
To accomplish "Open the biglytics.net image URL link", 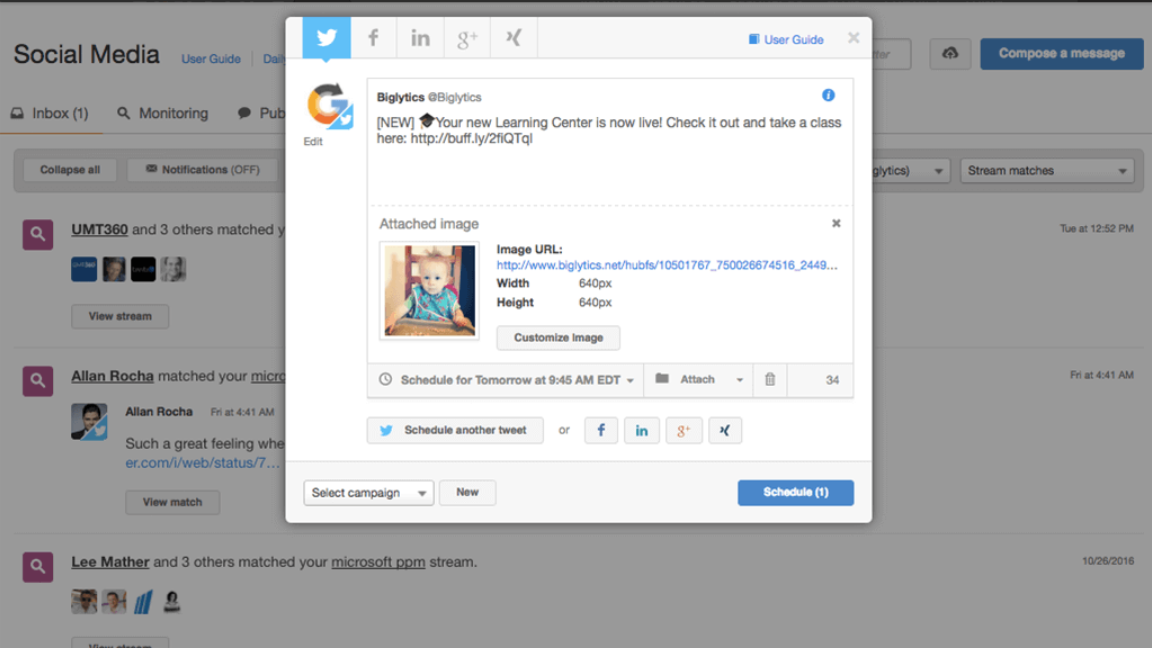I will [666, 265].
